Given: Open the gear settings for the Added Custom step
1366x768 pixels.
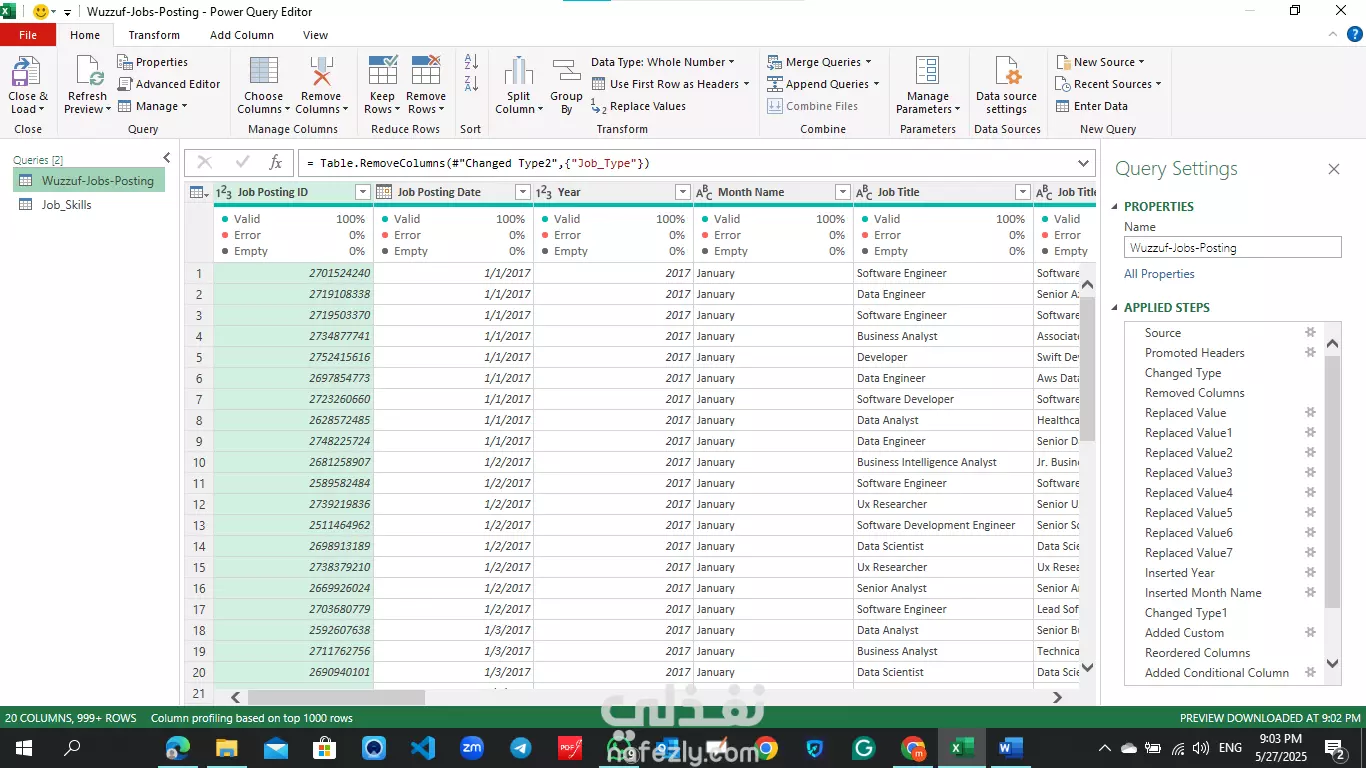Looking at the screenshot, I should tap(1310, 633).
